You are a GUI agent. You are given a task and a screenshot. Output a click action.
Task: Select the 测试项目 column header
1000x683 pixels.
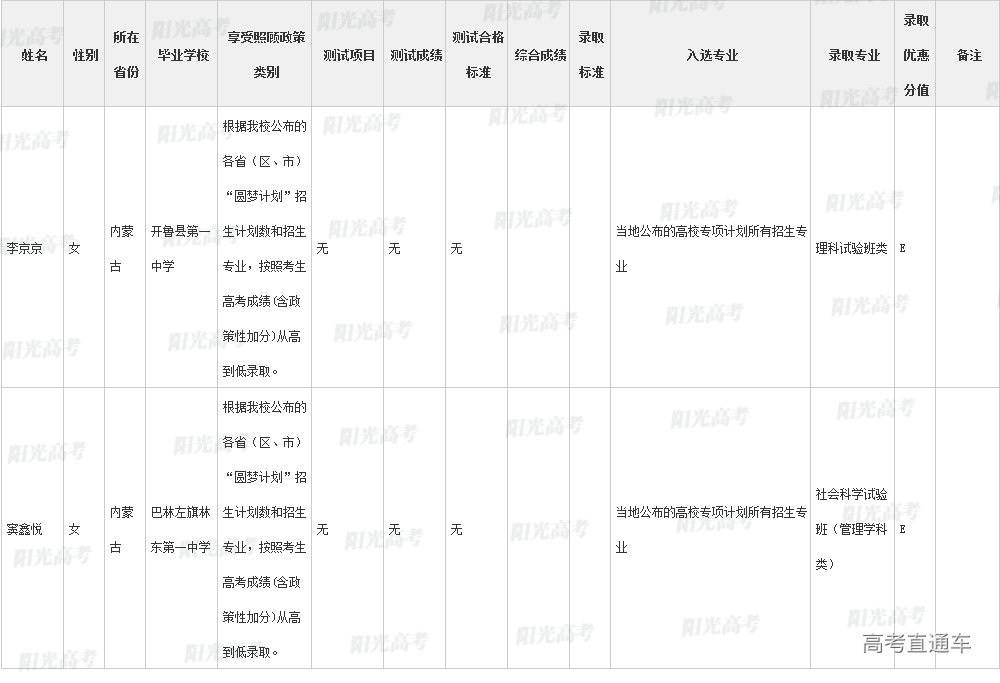(349, 55)
